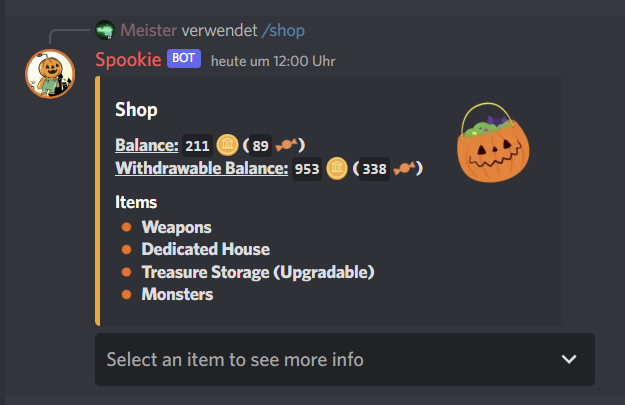This screenshot has width=625, height=405.
Task: Click the /shop command link
Action: 283,31
